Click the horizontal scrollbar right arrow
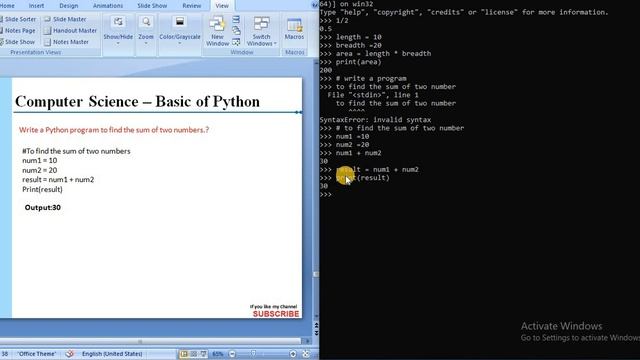The width and height of the screenshot is (640, 360). [307, 341]
